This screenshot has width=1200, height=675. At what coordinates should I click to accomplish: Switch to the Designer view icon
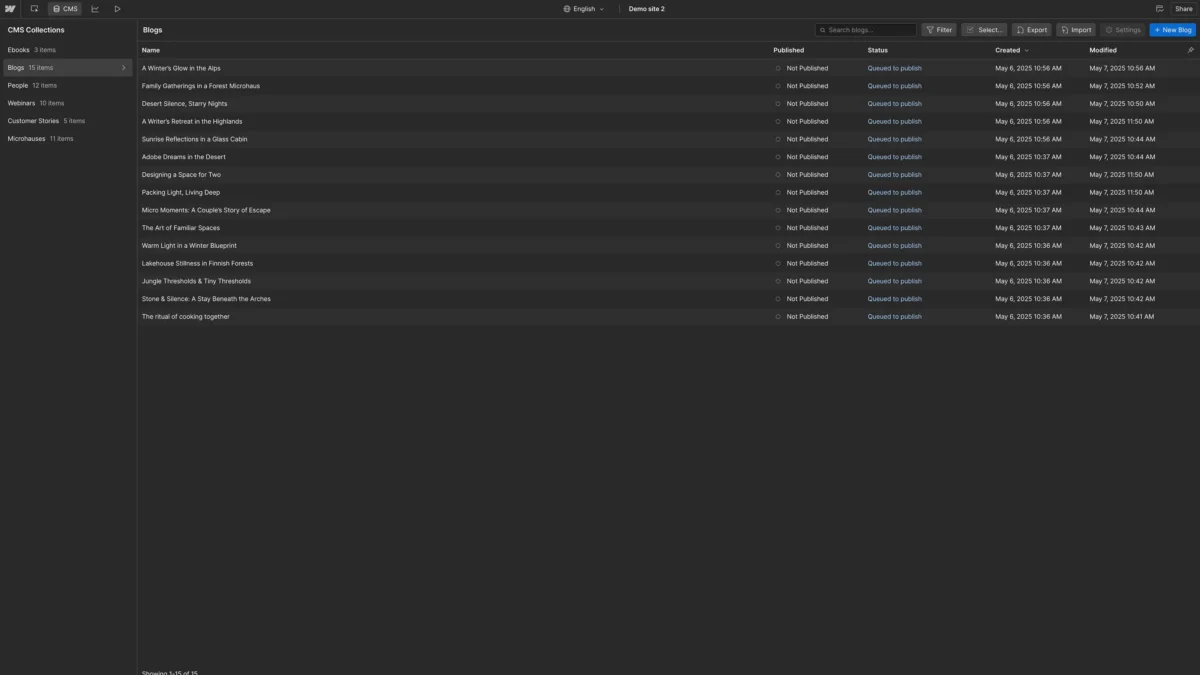33,8
